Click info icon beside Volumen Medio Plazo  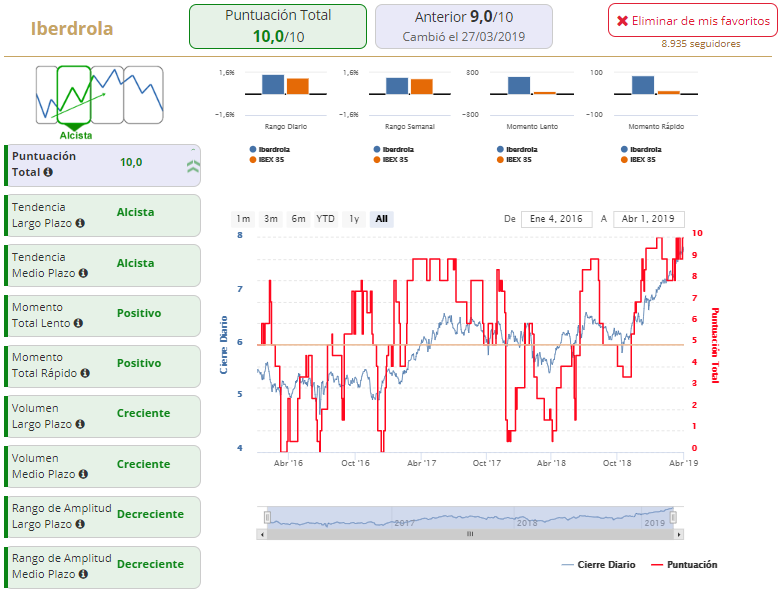(83, 474)
